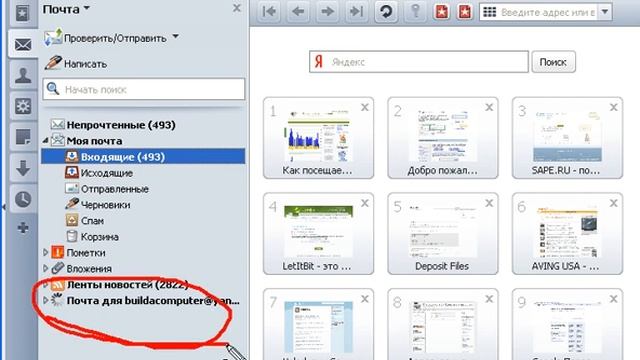
Task: Click the key password manager icon
Action: (416, 11)
